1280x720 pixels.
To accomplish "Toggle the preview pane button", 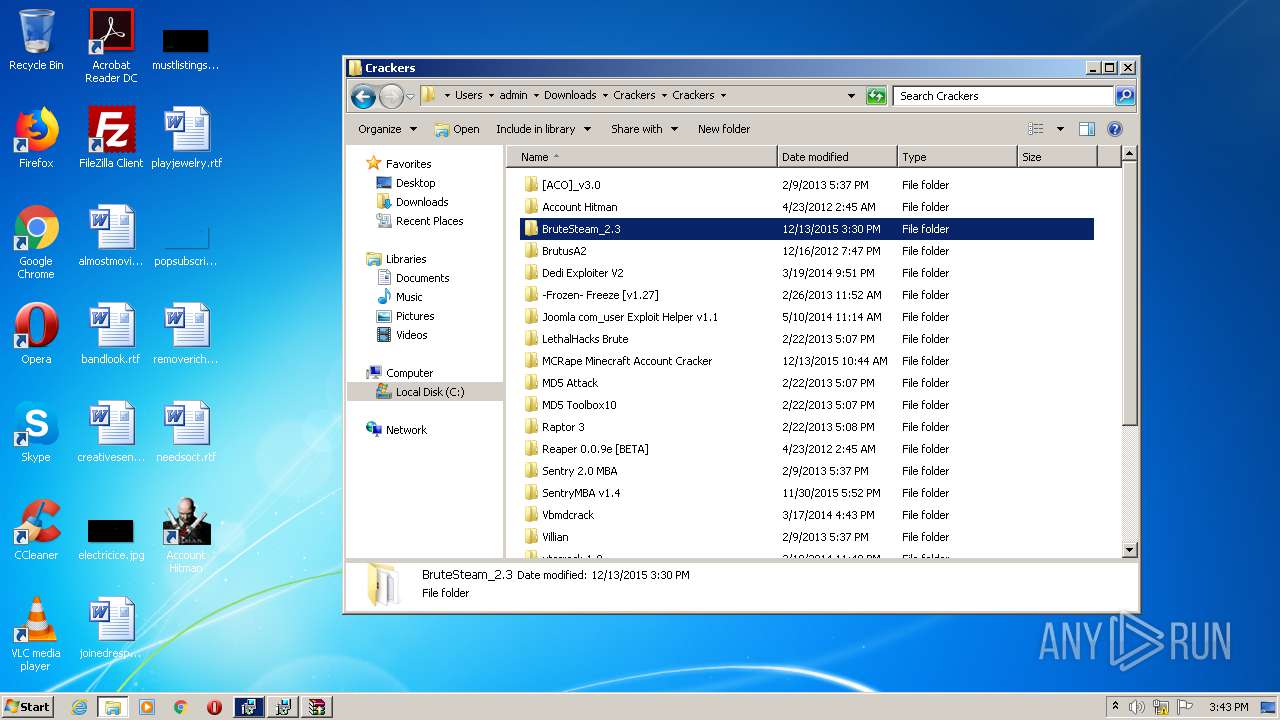I will pyautogui.click(x=1087, y=129).
